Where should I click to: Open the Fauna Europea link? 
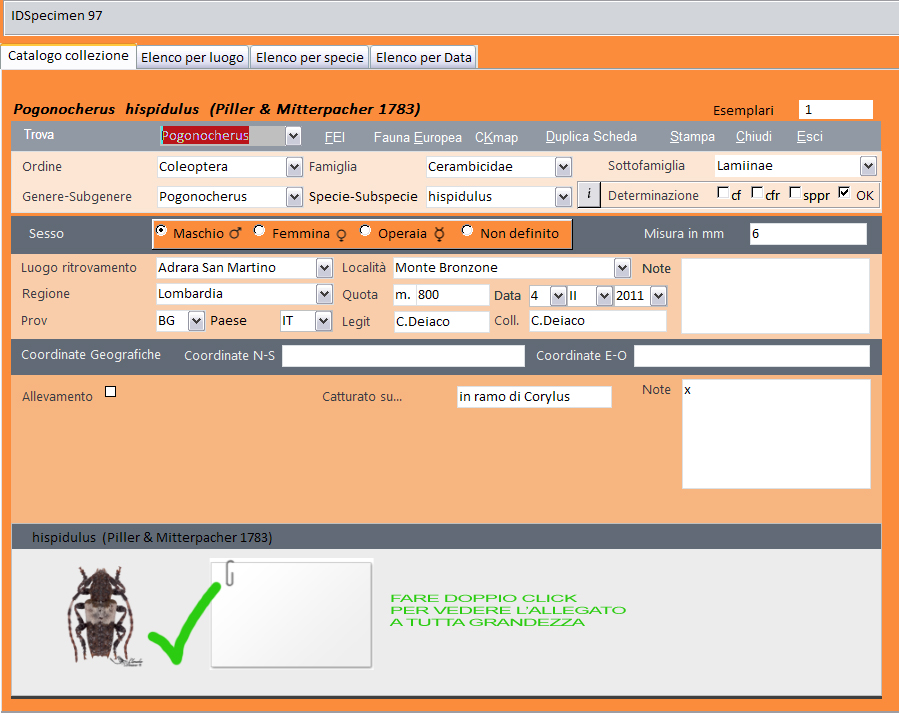(417, 137)
